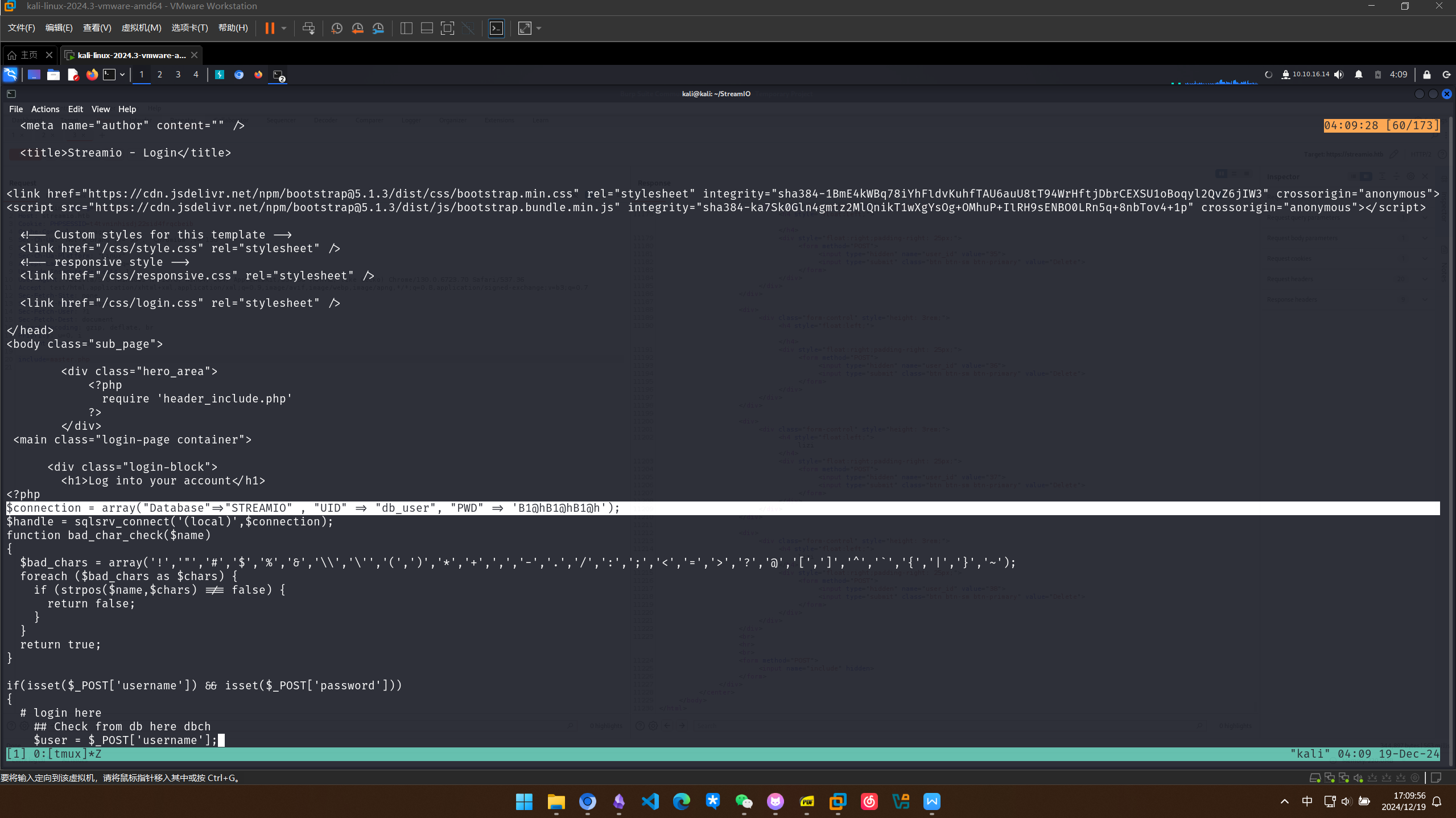The height and width of the screenshot is (818, 1456).
Task: Launch Firefox from the Kali panel
Action: click(92, 75)
